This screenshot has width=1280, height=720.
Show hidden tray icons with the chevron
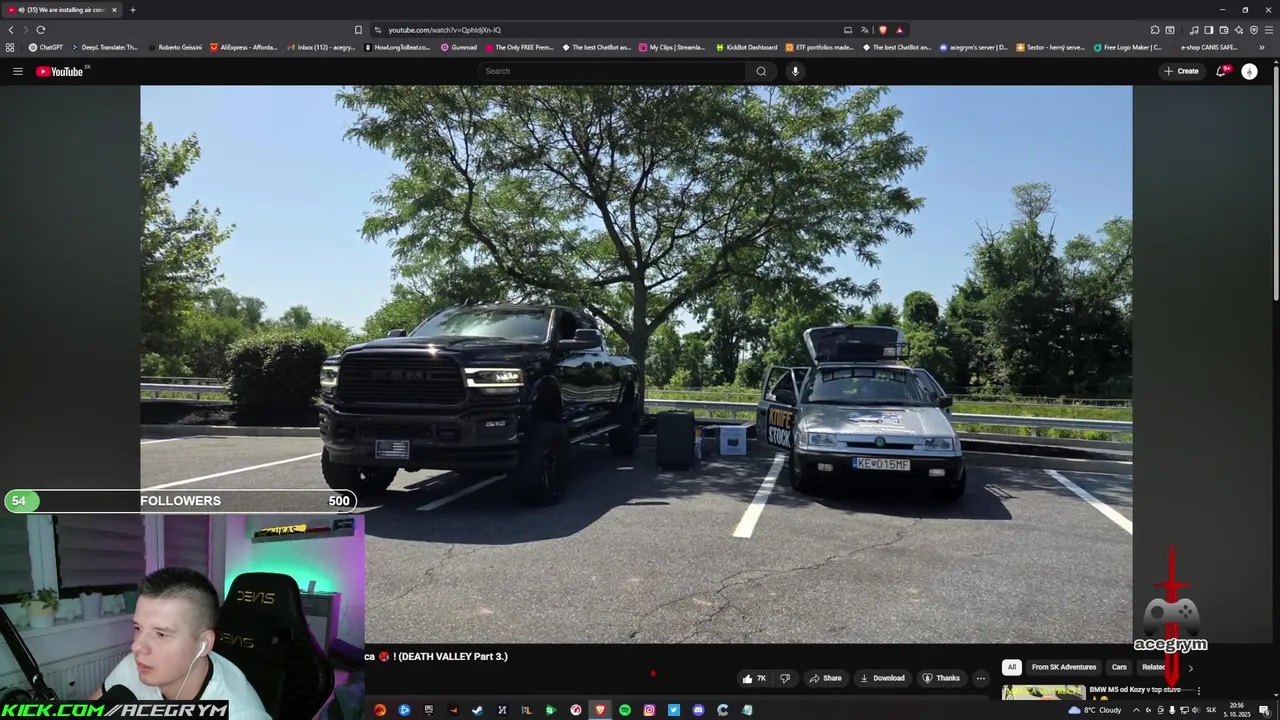[x=1136, y=710]
